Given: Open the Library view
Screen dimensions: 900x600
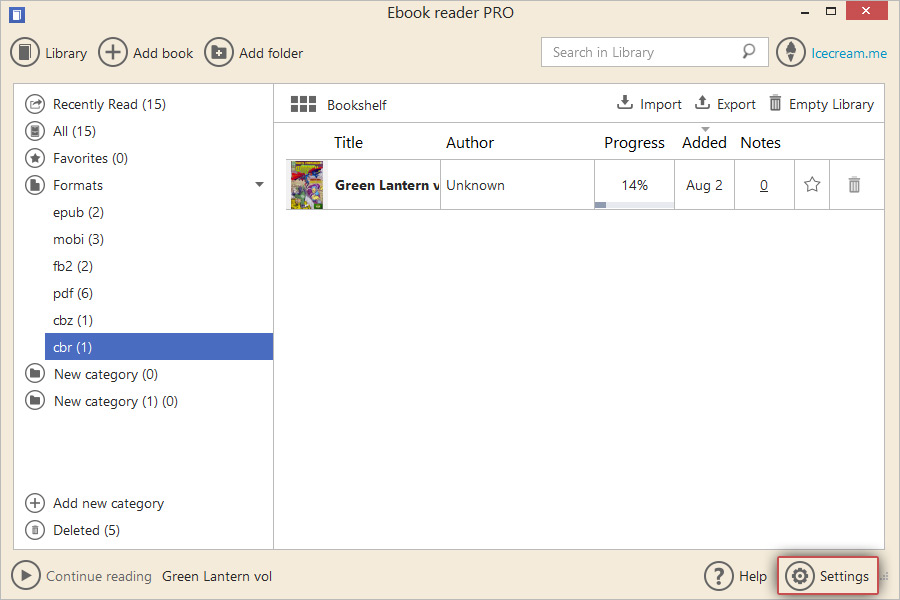Looking at the screenshot, I should 49,52.
